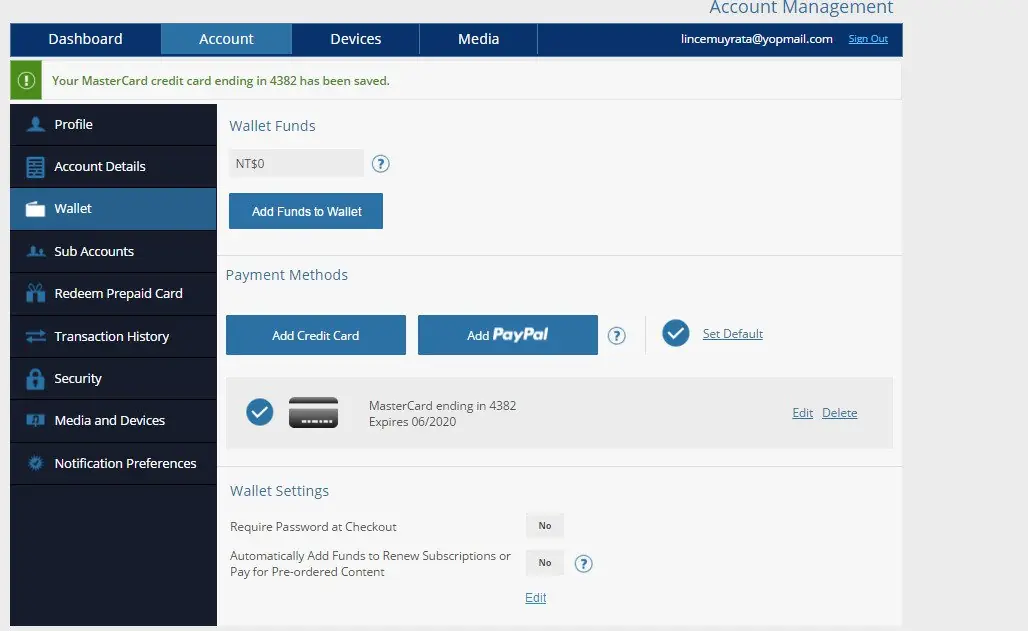
Task: Click the lincemuyrata@yopmail.com account email
Action: [x=757, y=39]
